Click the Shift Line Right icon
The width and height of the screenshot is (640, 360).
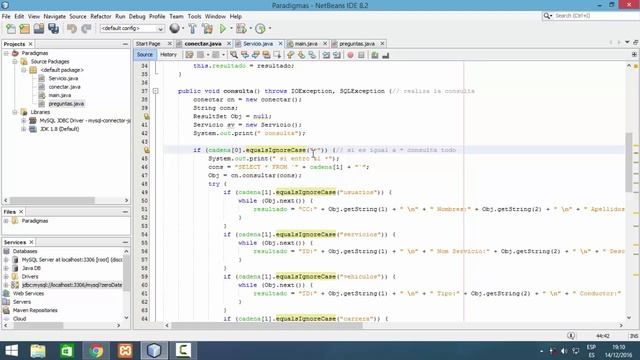[337, 55]
